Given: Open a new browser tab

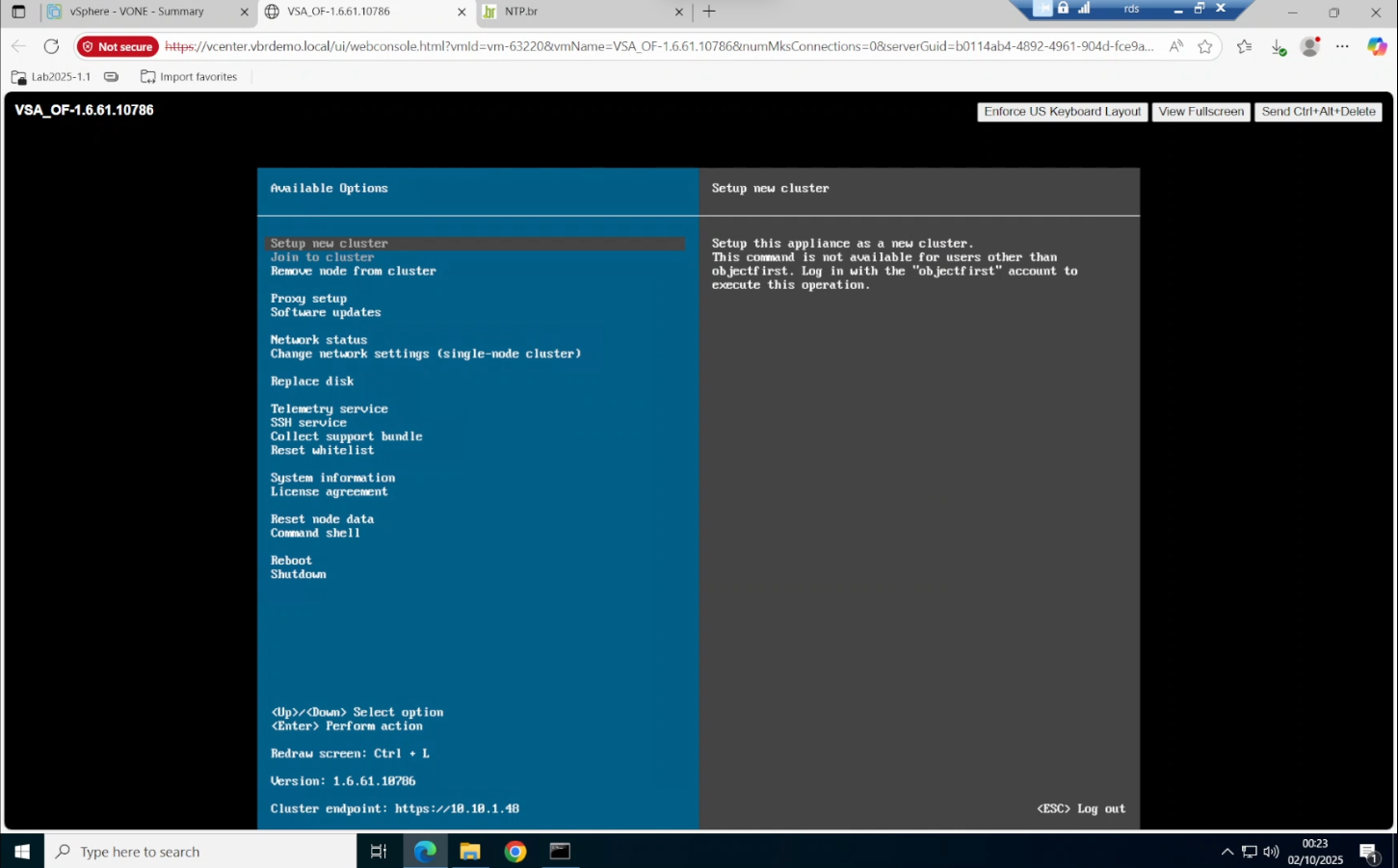Looking at the screenshot, I should click(x=709, y=12).
